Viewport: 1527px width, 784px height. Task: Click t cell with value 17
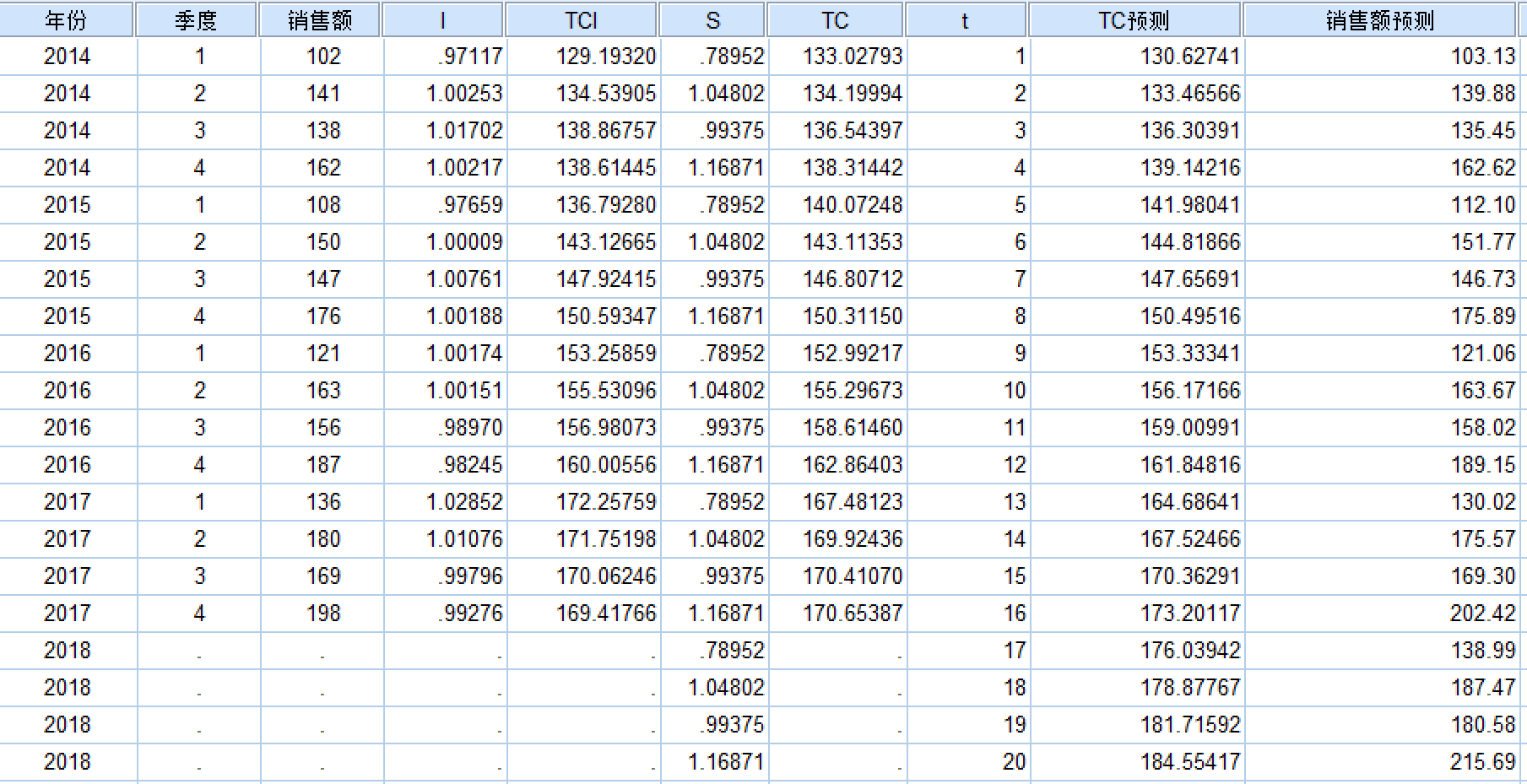(967, 651)
